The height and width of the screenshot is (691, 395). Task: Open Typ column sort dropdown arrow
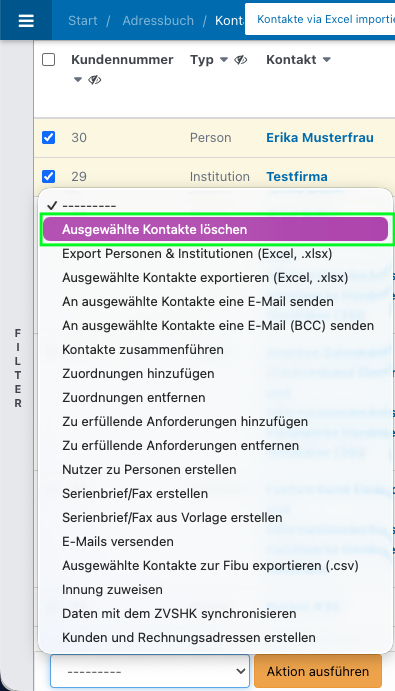[x=224, y=59]
